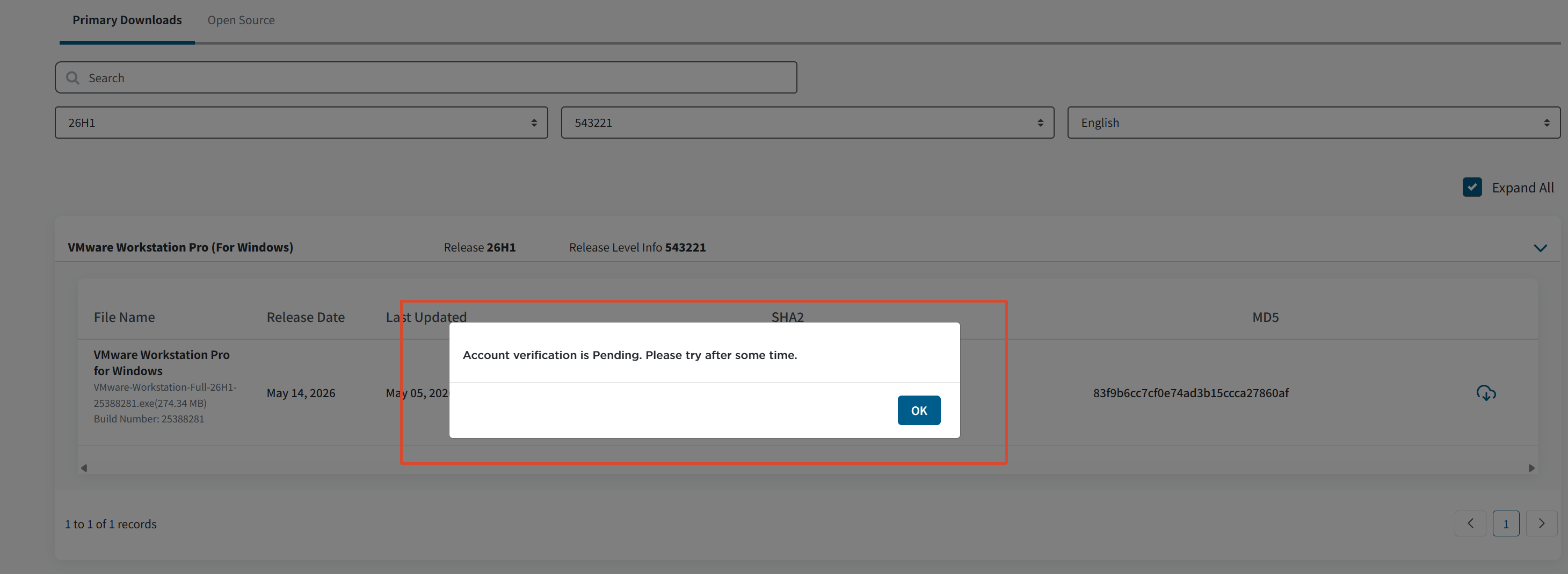Click the May 14, 2026 release date
Image resolution: width=1568 pixels, height=574 pixels.
click(301, 393)
